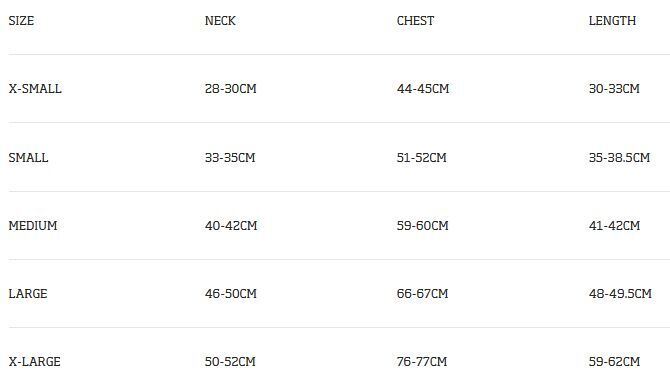Click the 59-62CM length measurement

coord(614,362)
